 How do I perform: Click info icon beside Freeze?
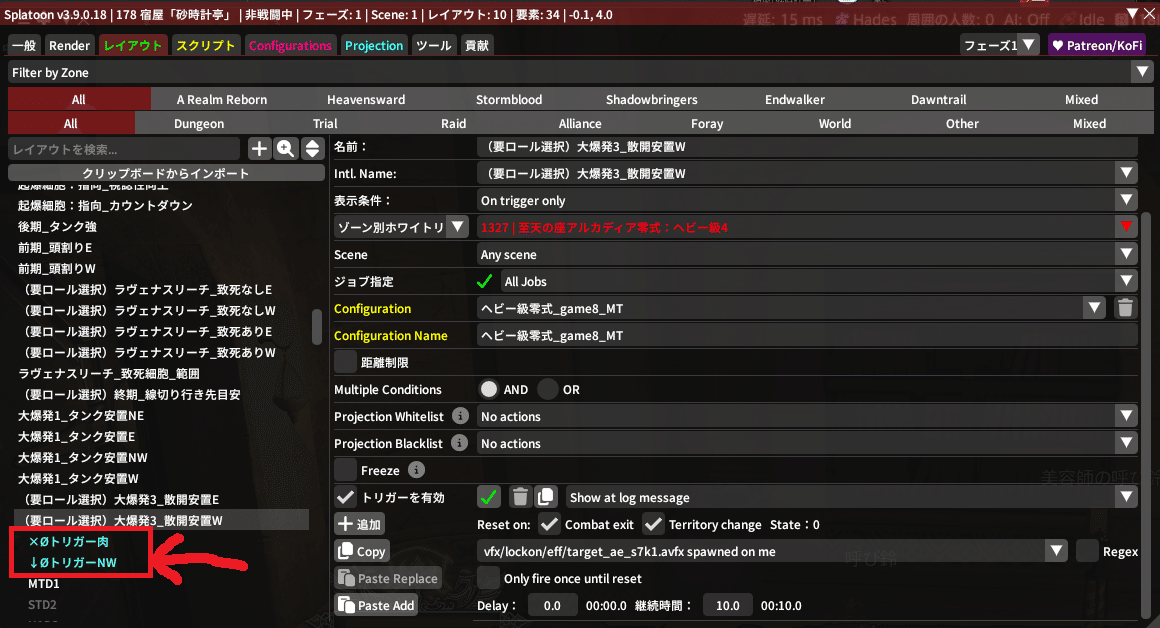pos(417,470)
